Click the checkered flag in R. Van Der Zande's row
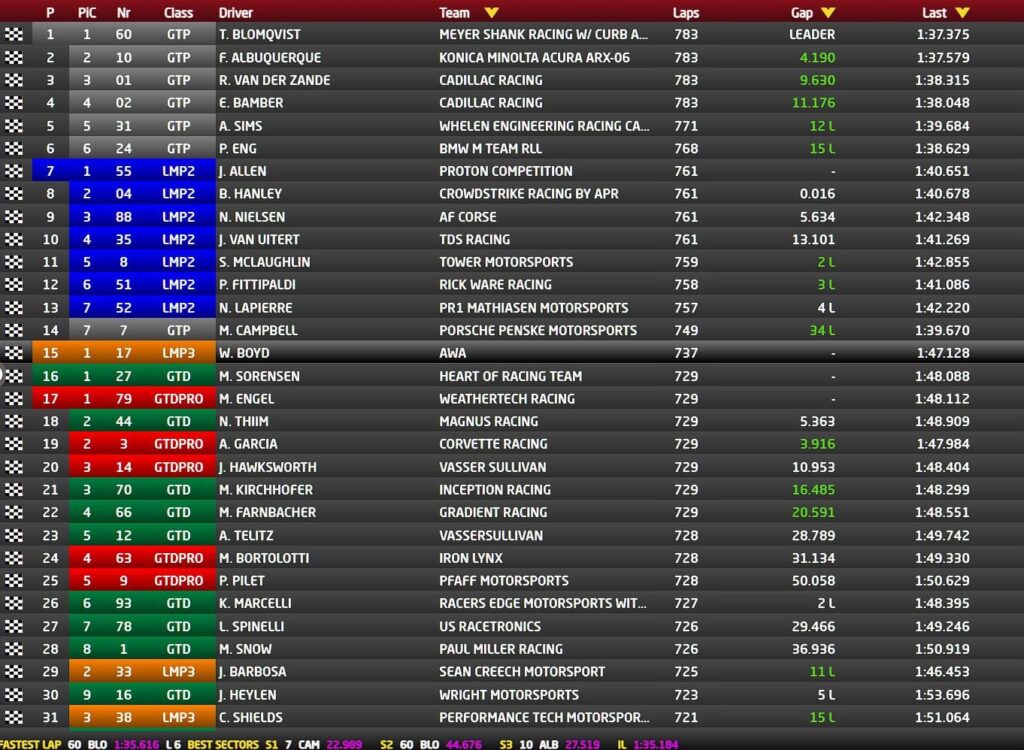The image size is (1024, 750). tap(14, 80)
